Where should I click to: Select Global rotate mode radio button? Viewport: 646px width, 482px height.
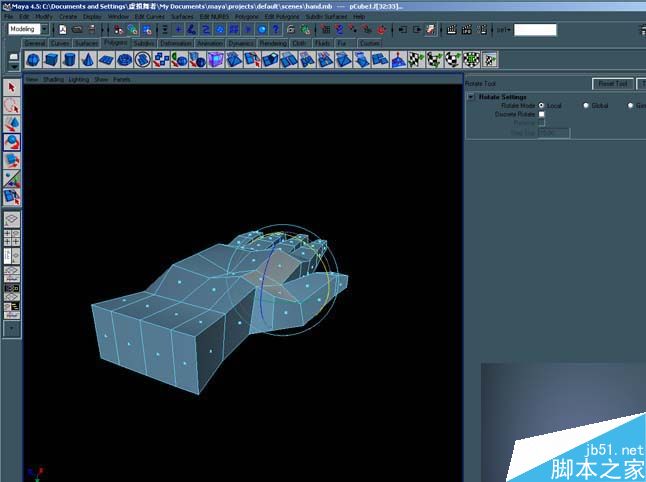586,105
